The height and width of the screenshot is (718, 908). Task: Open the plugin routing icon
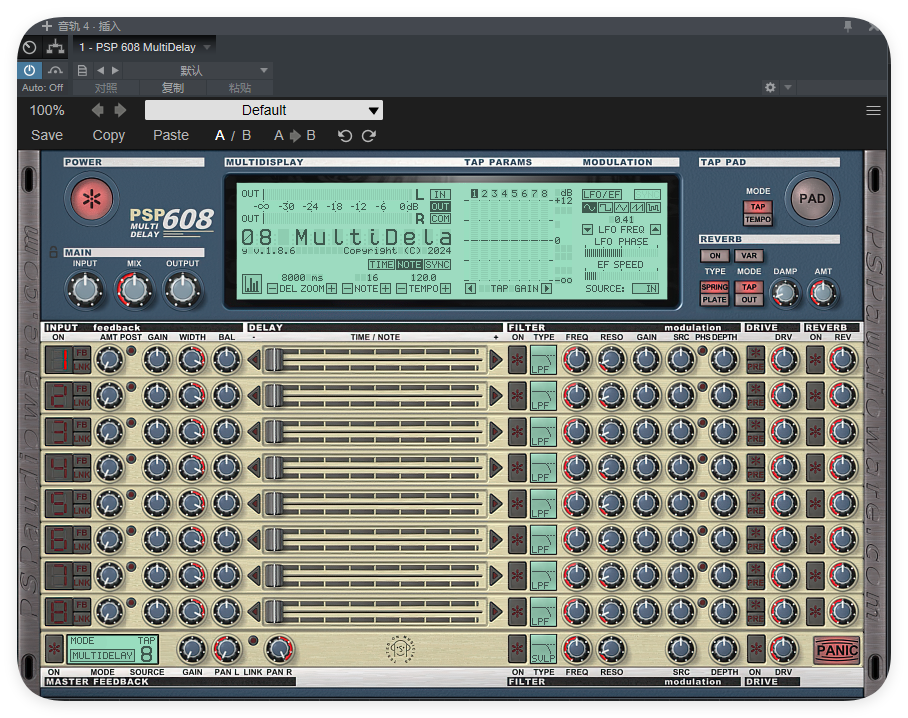(x=56, y=47)
